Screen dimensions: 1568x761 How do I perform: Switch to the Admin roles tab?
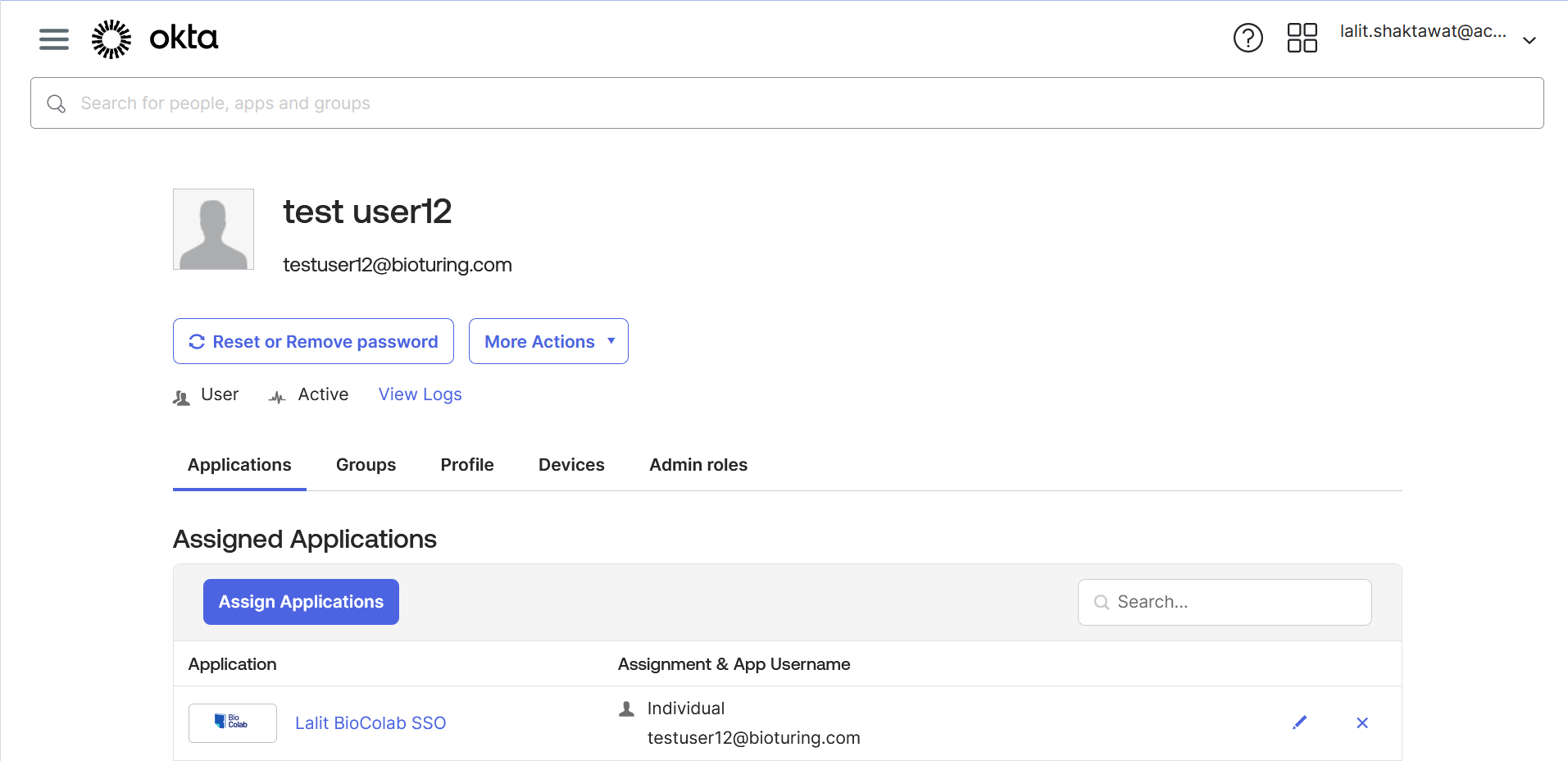[698, 465]
